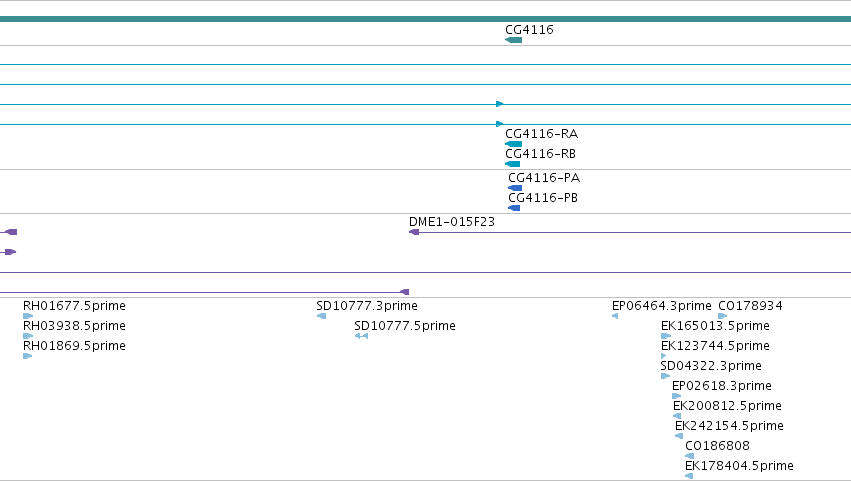Click the CO178934 EST label
Viewport: 851px width, 481px height.
tap(750, 306)
